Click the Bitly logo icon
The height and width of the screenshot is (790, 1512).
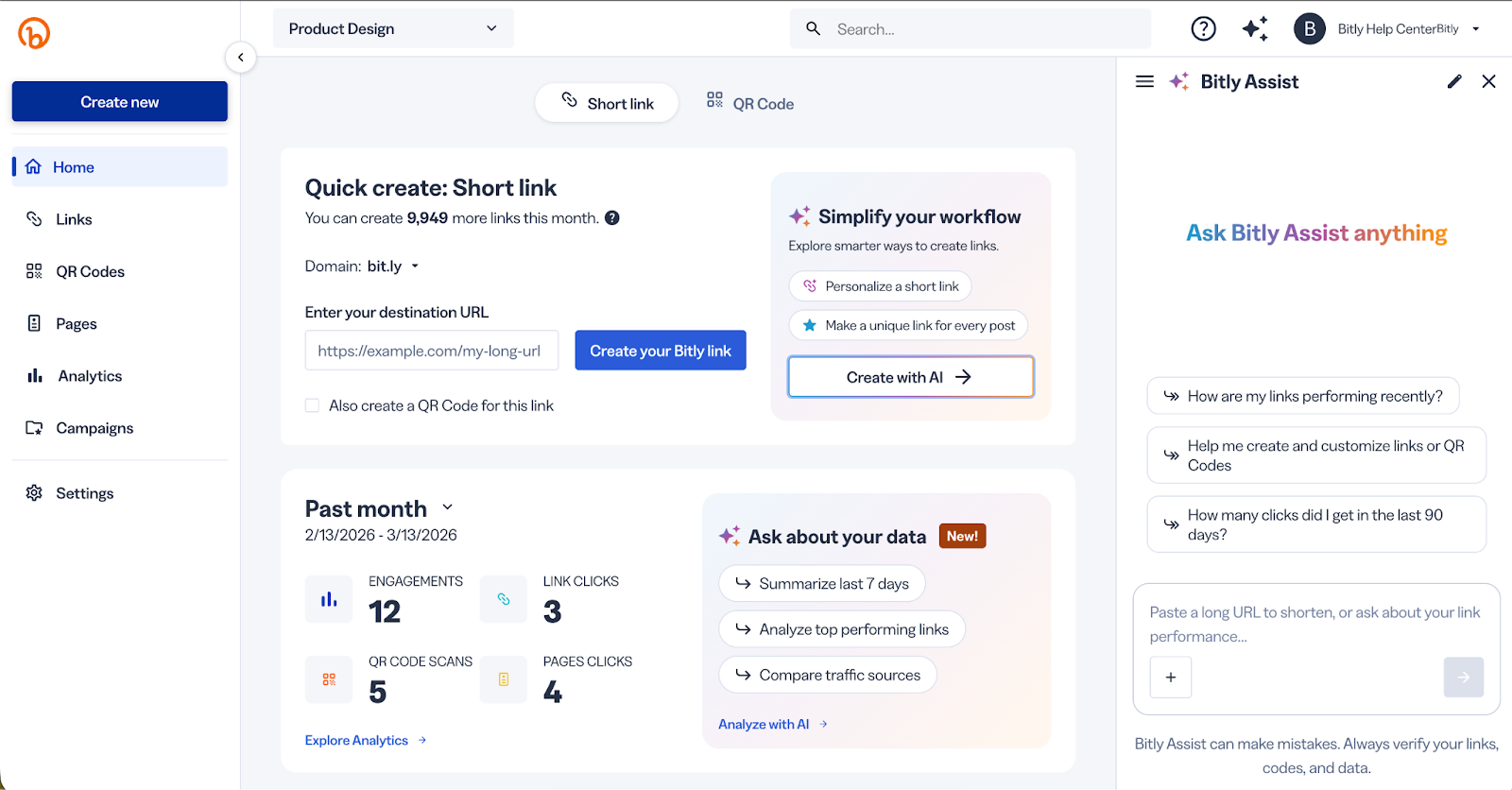pyautogui.click(x=34, y=33)
